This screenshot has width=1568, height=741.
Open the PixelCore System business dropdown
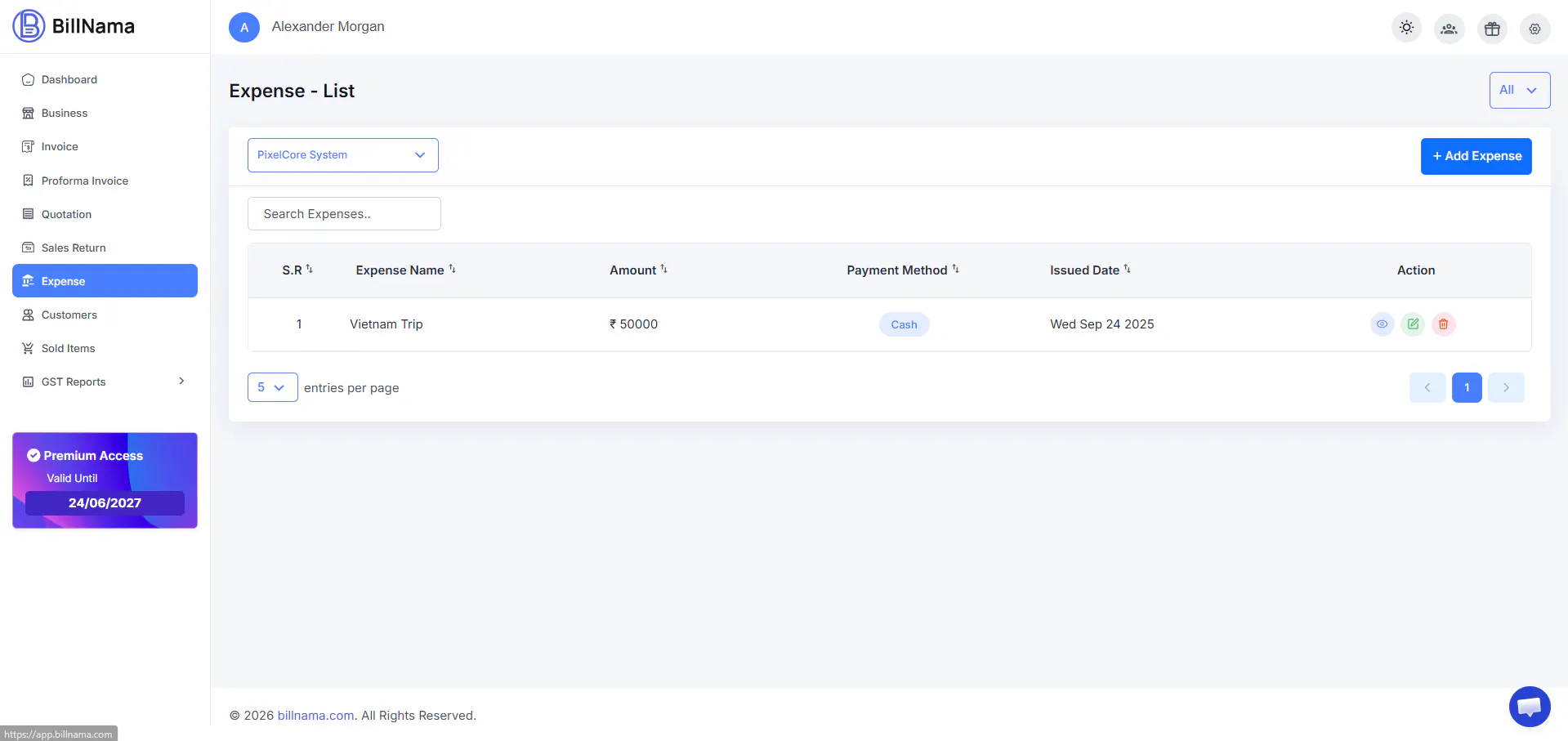pos(343,155)
